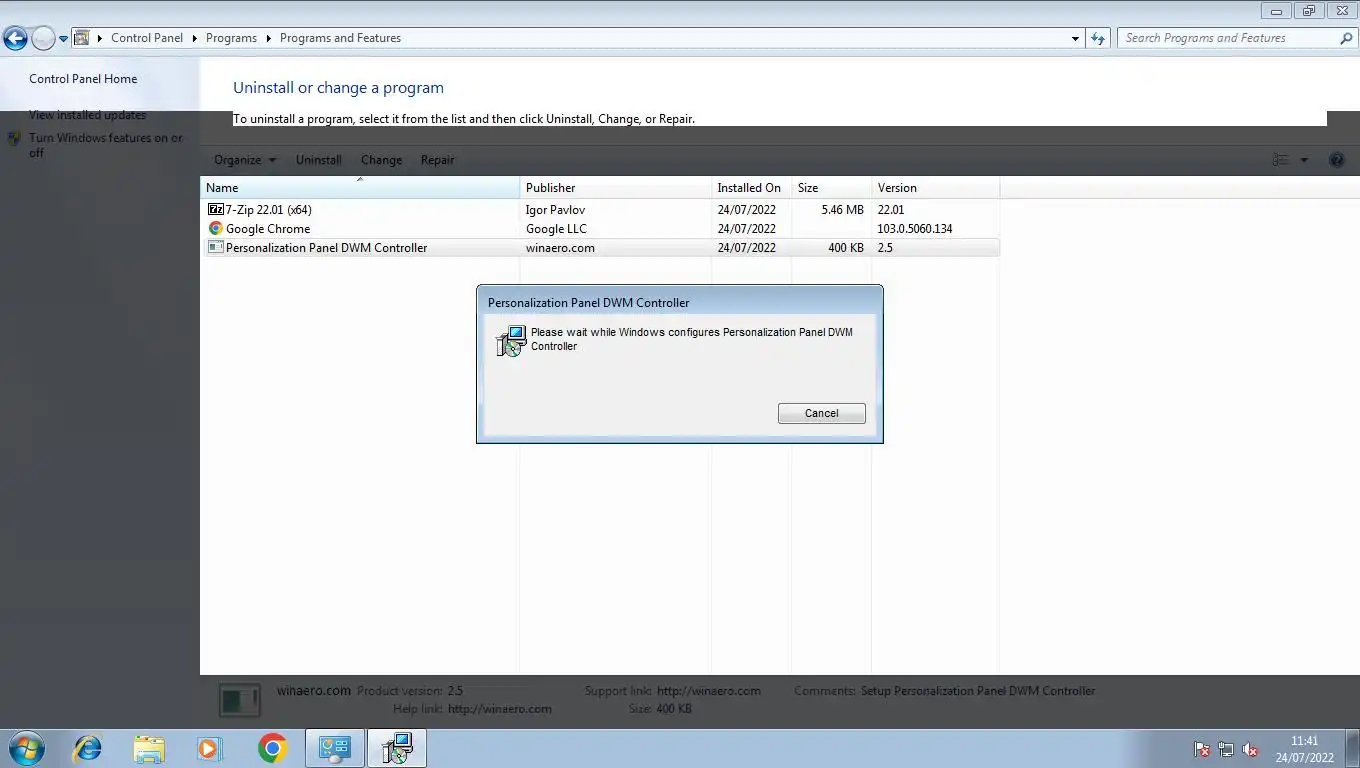Sort by the Publisher column header
Viewport: 1360px width, 768px height.
pyautogui.click(x=615, y=188)
